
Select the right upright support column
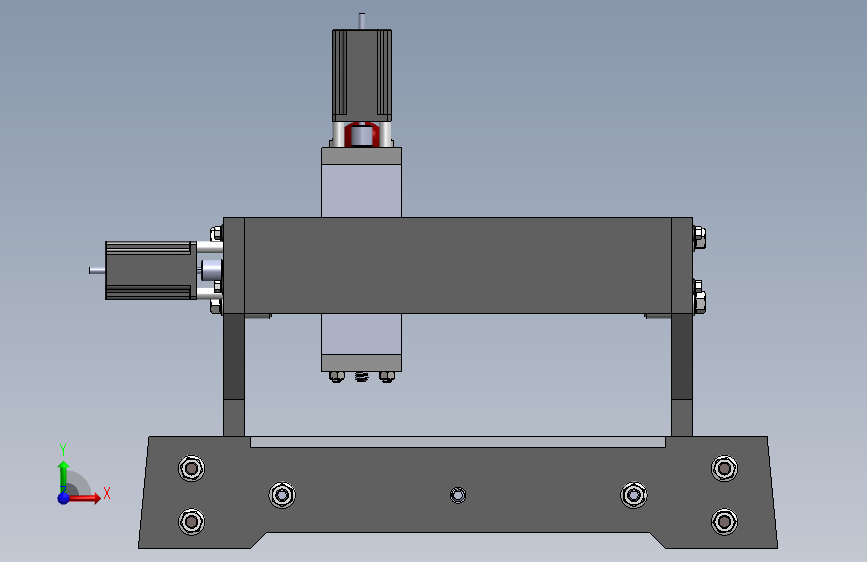coord(682,375)
